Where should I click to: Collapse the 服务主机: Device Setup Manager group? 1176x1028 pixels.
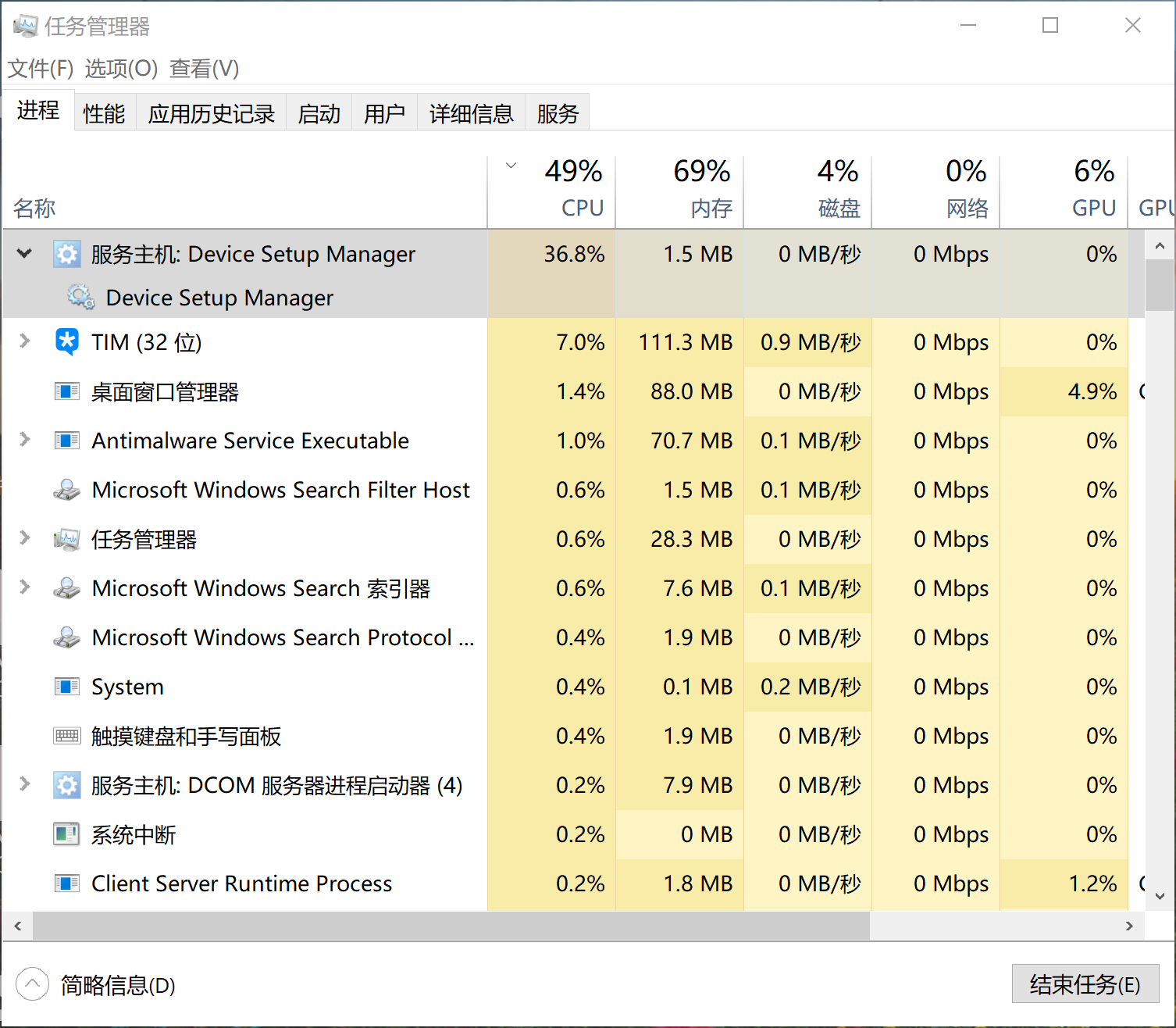pyautogui.click(x=25, y=253)
